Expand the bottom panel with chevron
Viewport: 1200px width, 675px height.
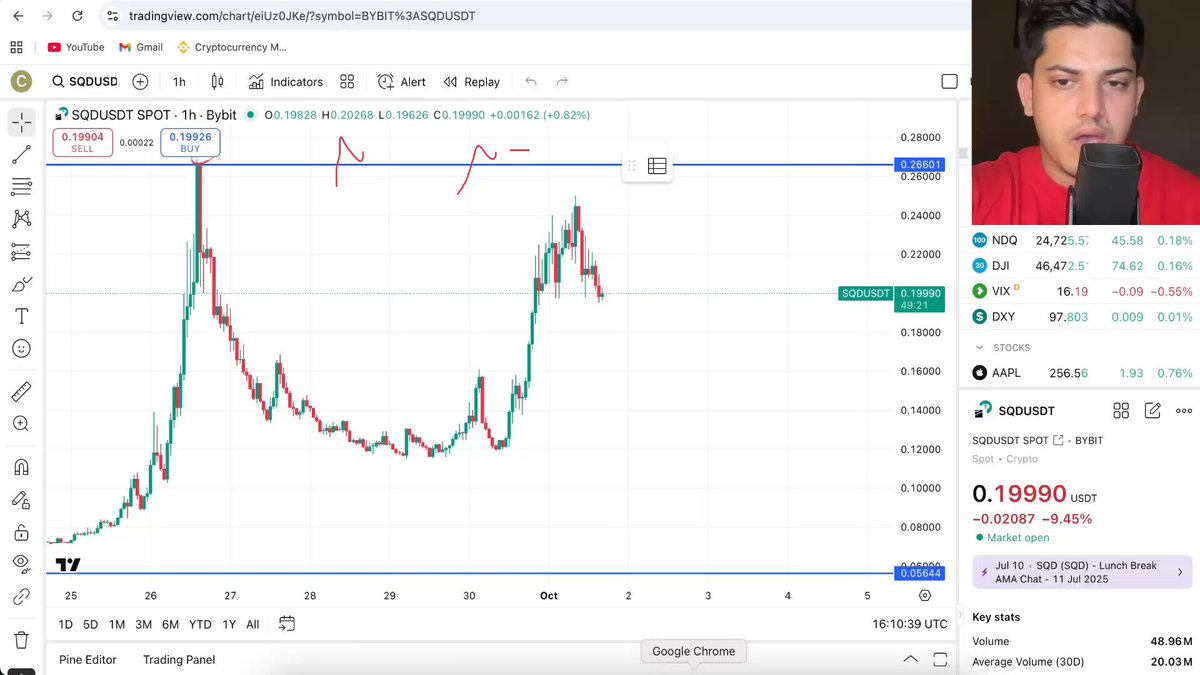[910, 659]
